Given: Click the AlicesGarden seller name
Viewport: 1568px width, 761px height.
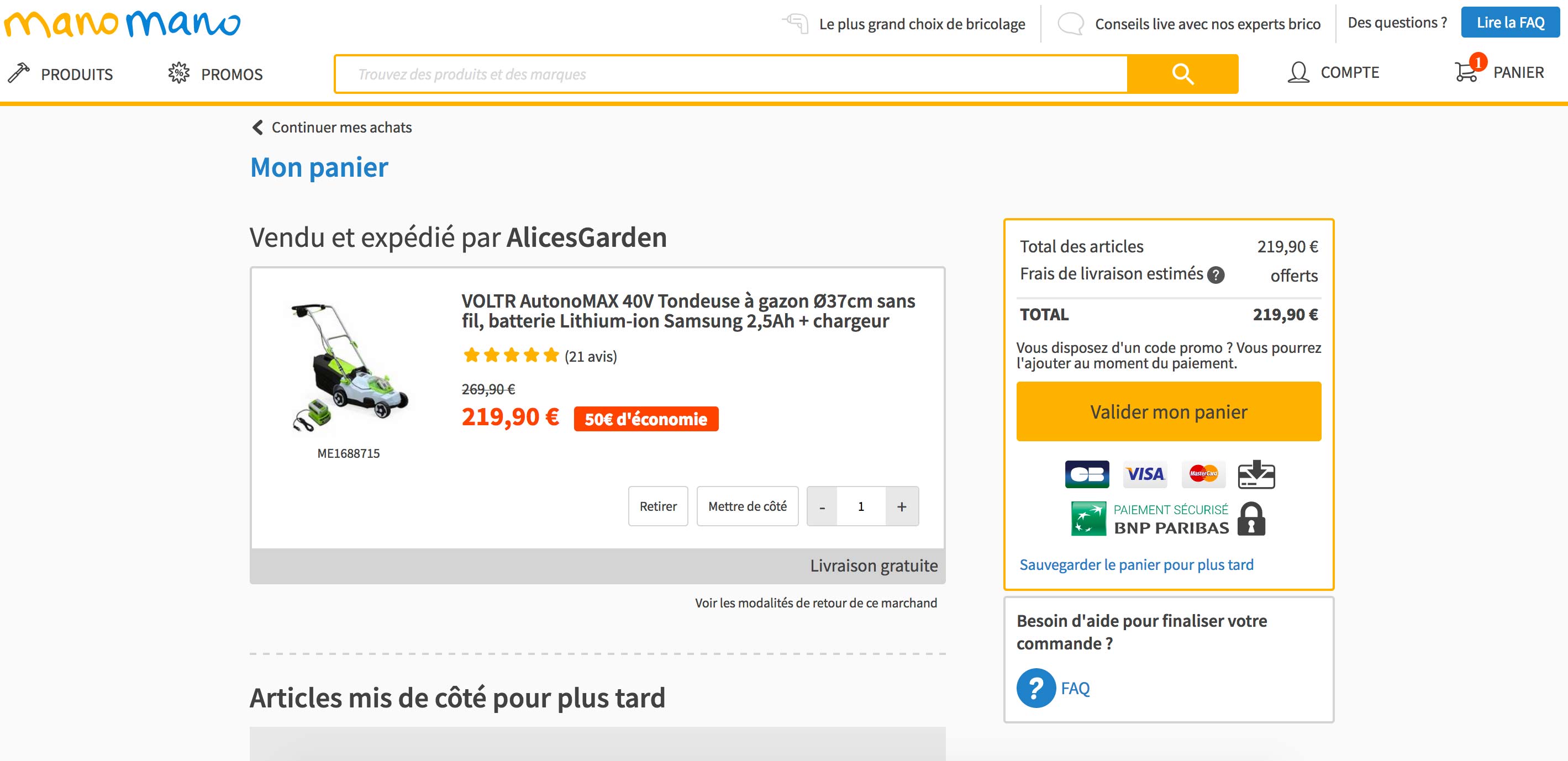Looking at the screenshot, I should click(587, 237).
